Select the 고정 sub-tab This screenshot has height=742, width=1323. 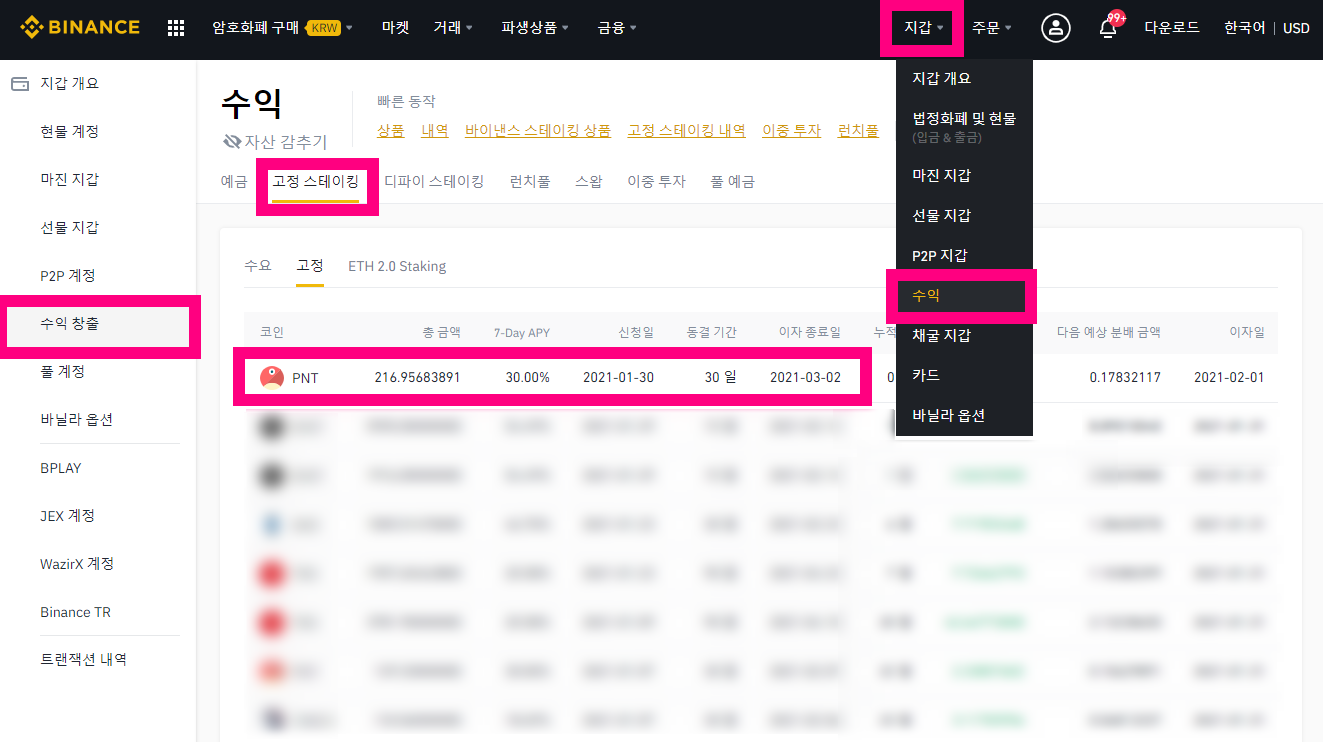click(310, 266)
